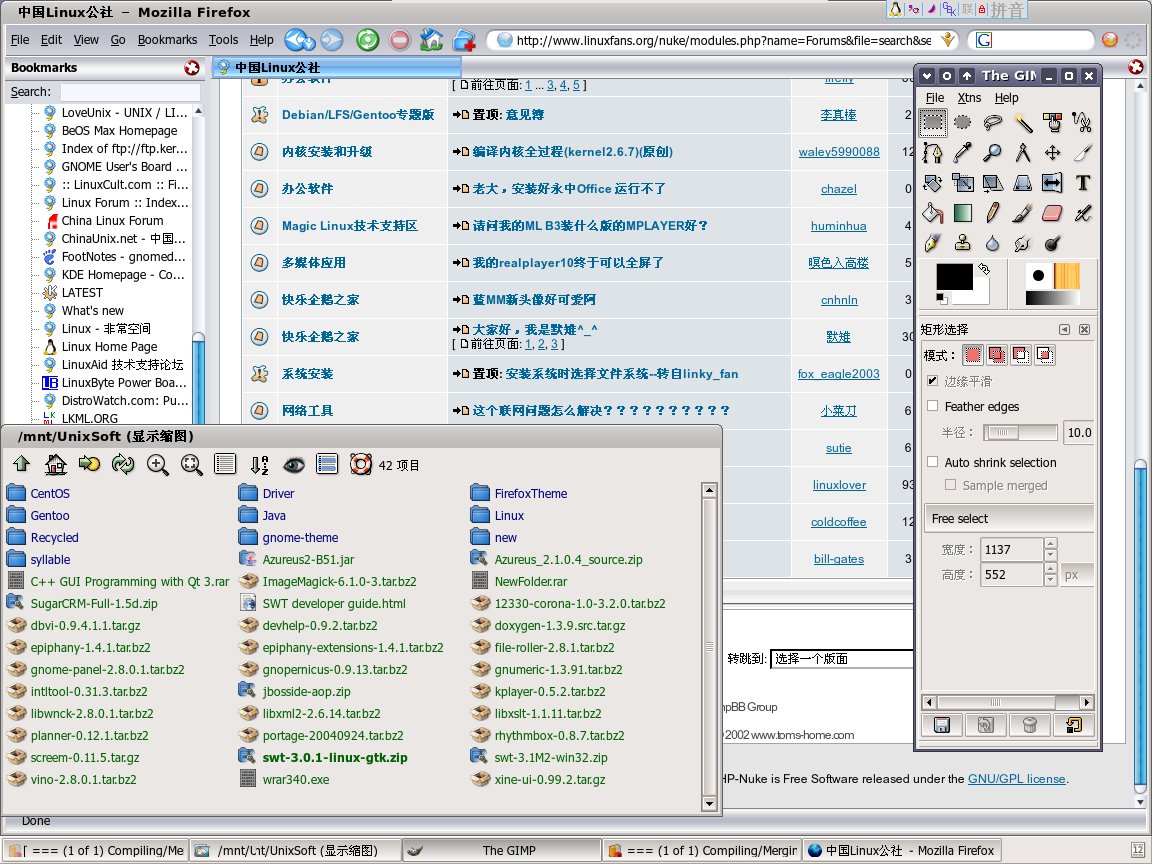This screenshot has width=1152, height=864.
Task: Open the 编译内核全过程(kernel2.6.7) topic link
Action: [x=572, y=152]
